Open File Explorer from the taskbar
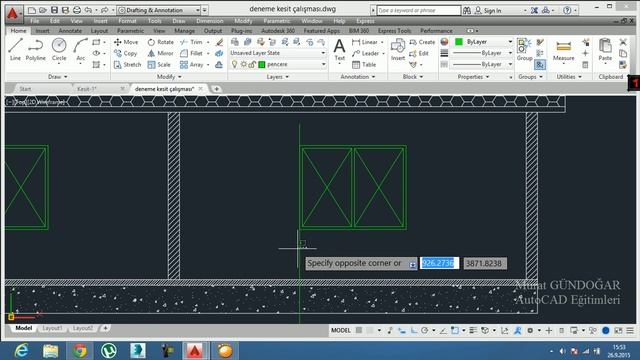The image size is (640, 360). (51, 351)
